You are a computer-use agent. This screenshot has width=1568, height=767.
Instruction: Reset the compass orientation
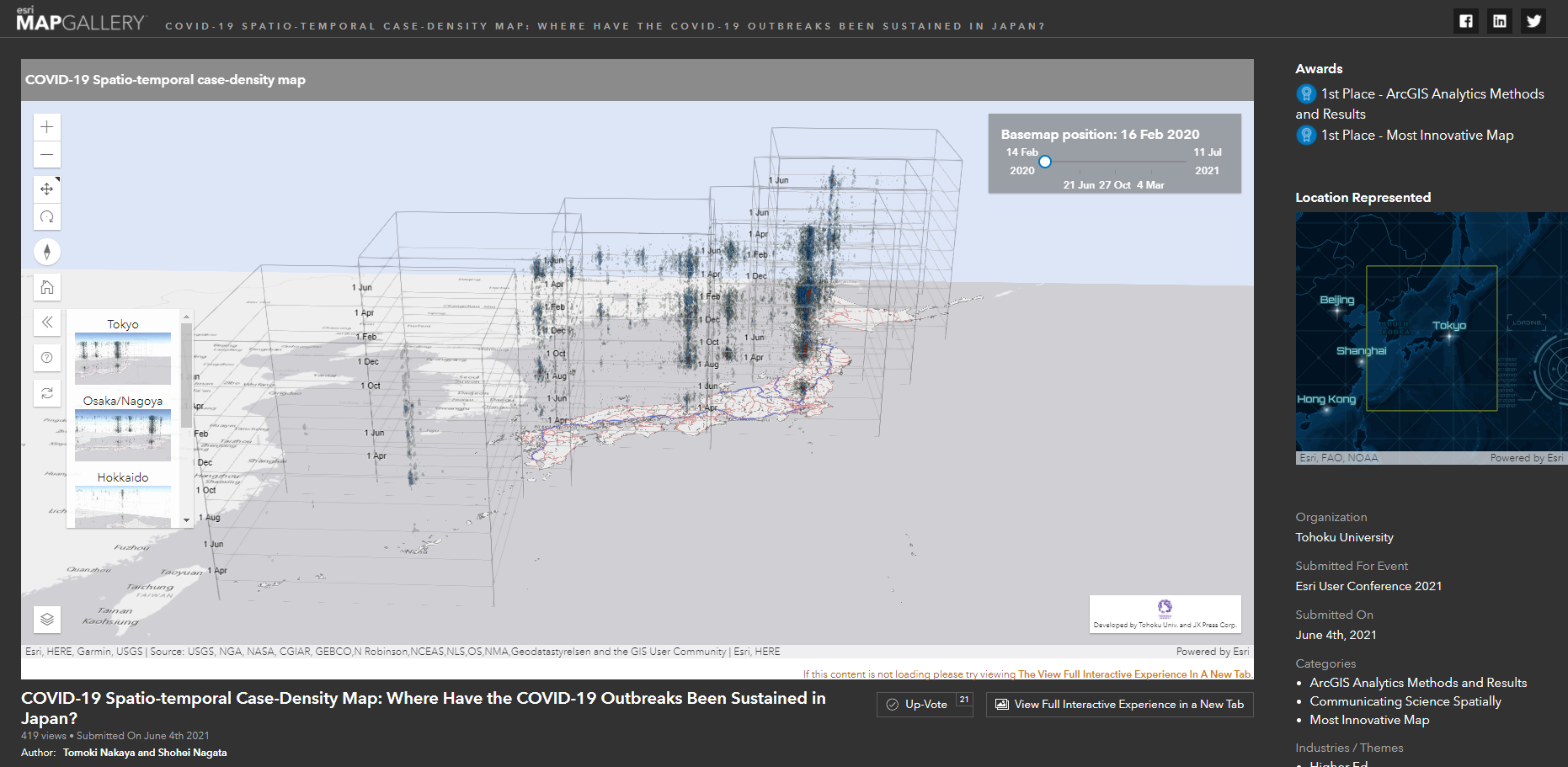[x=47, y=252]
